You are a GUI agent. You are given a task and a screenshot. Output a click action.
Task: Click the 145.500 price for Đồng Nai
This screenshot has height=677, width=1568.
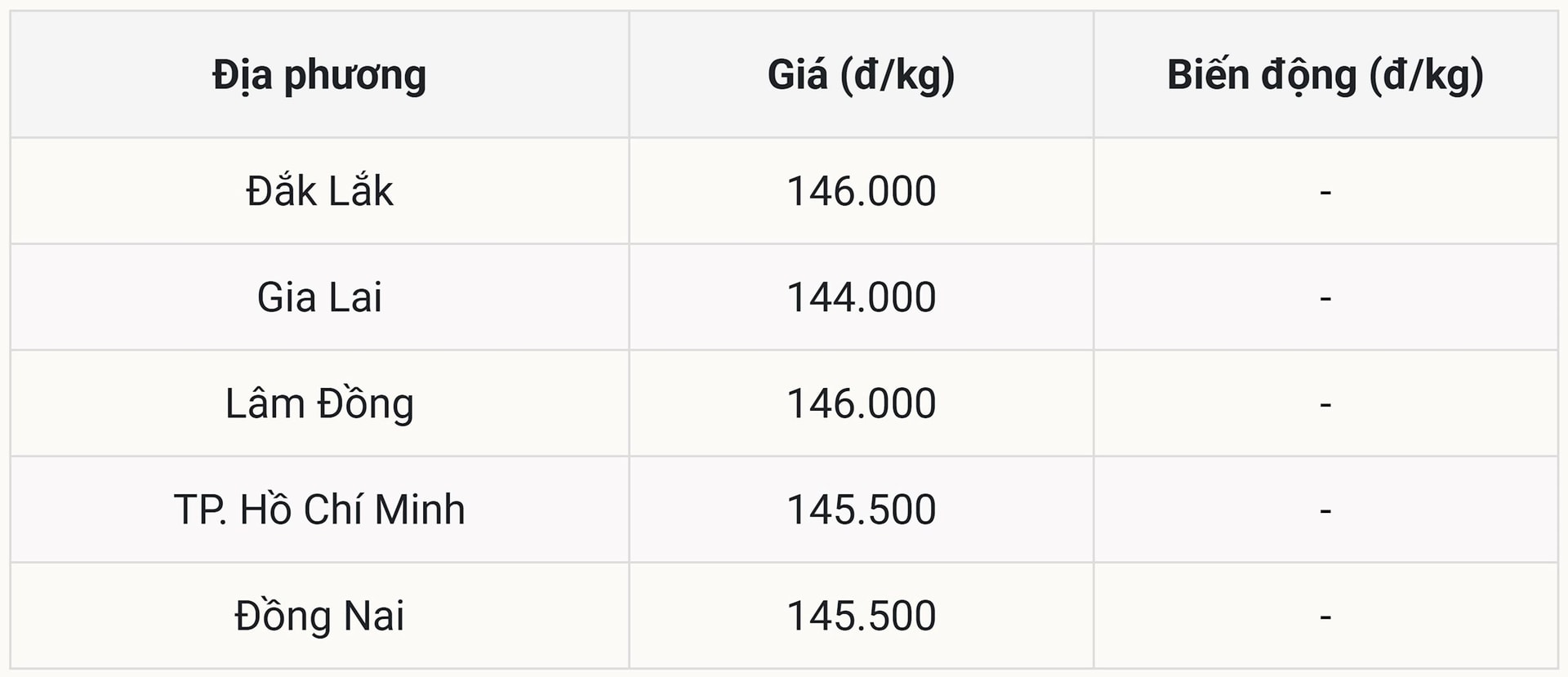[x=861, y=616]
